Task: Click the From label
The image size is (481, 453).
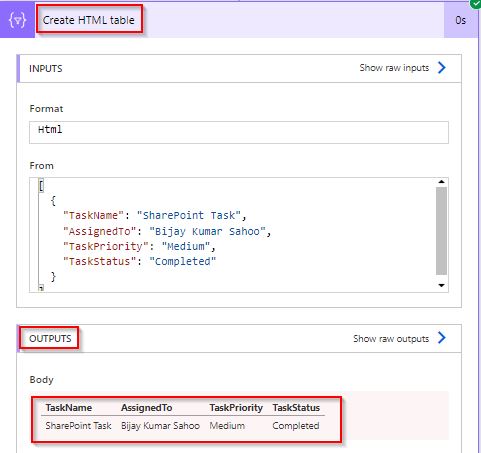Action: coord(41,166)
